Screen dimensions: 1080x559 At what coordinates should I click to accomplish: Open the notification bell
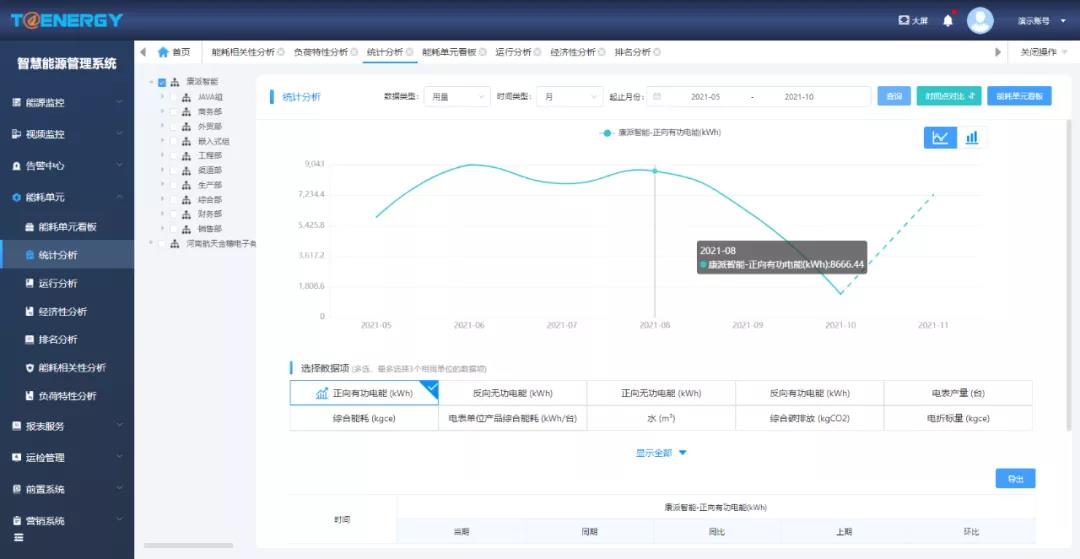948,20
